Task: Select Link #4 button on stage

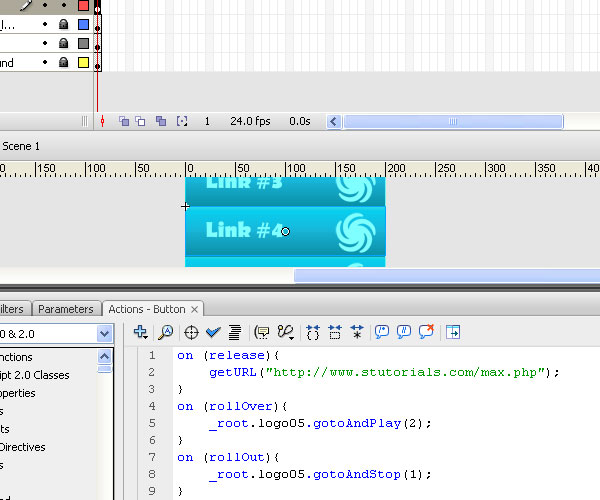Action: tap(285, 231)
